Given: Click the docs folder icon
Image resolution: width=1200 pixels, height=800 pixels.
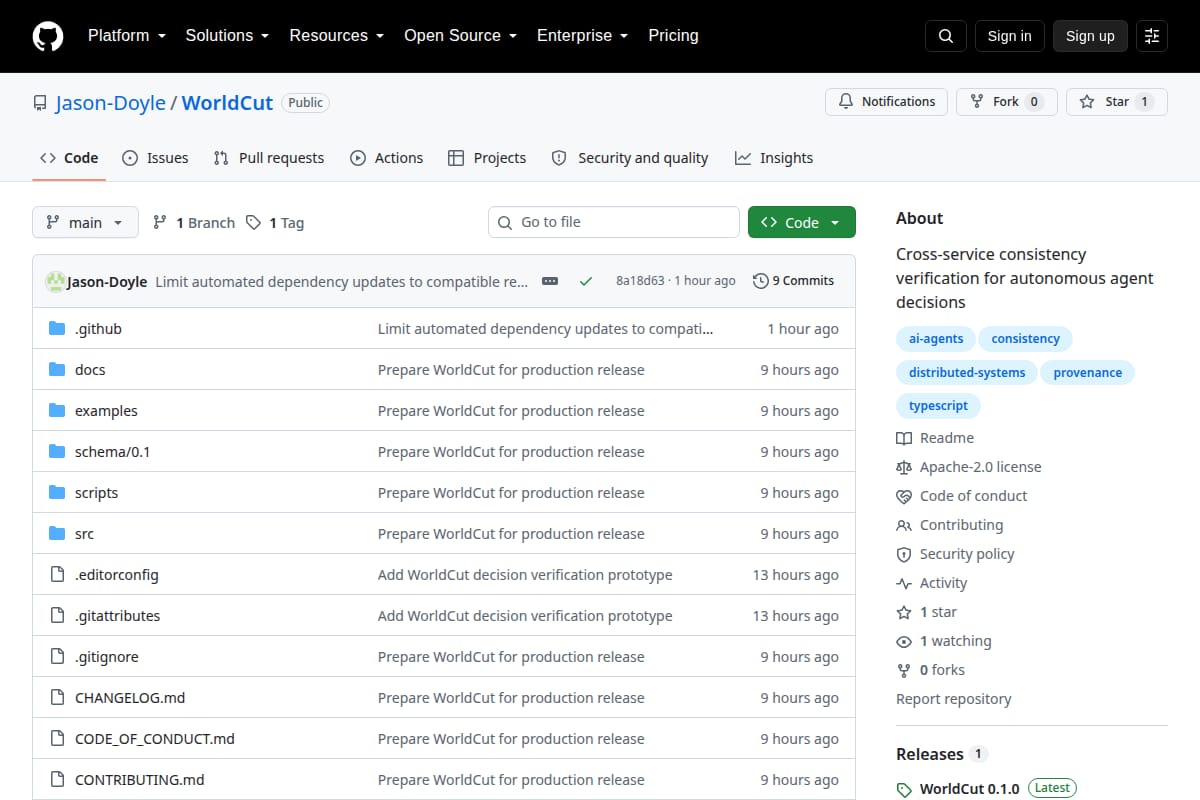Looking at the screenshot, I should 57,369.
